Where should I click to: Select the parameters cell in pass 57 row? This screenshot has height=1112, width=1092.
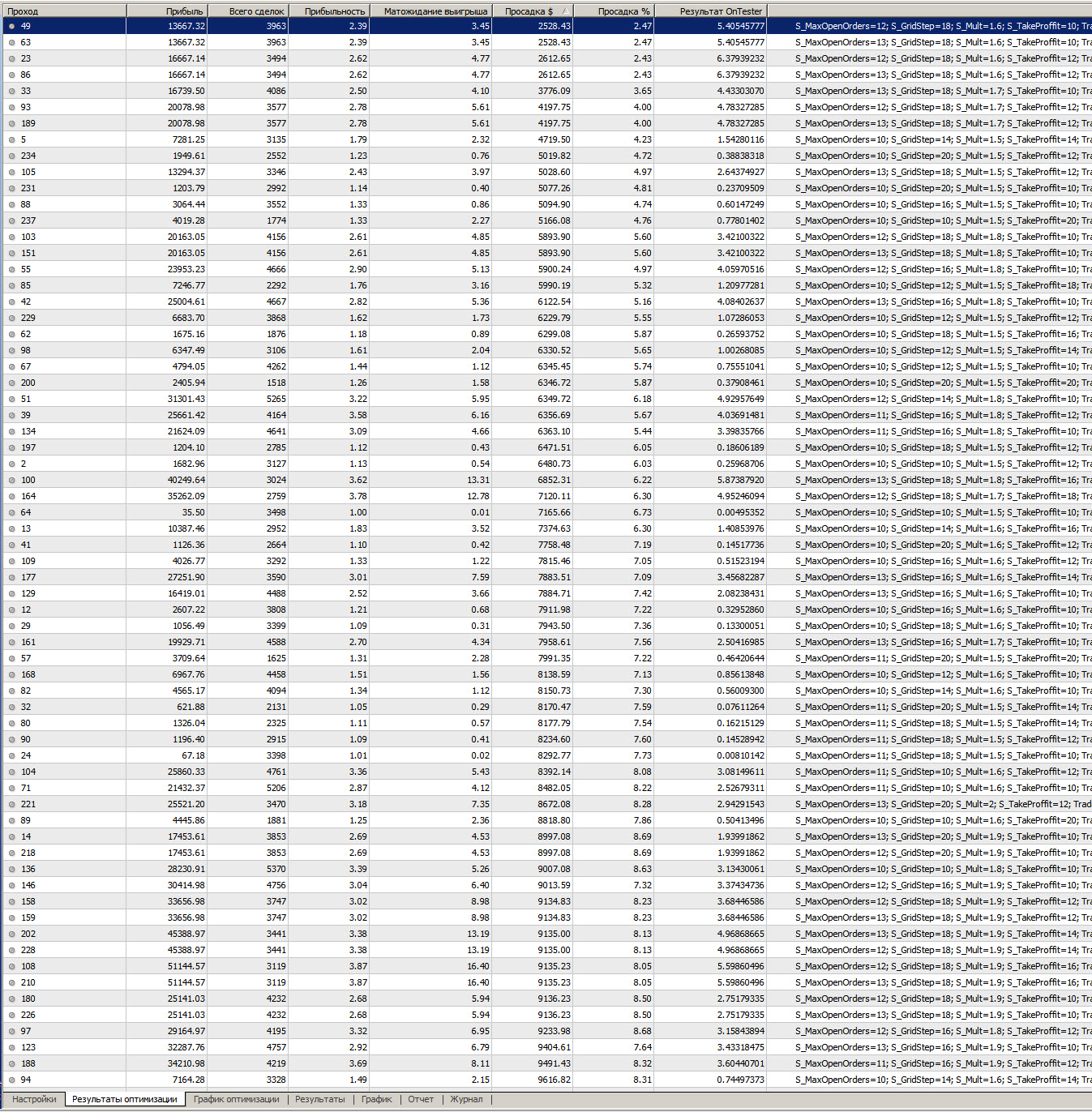click(930, 658)
